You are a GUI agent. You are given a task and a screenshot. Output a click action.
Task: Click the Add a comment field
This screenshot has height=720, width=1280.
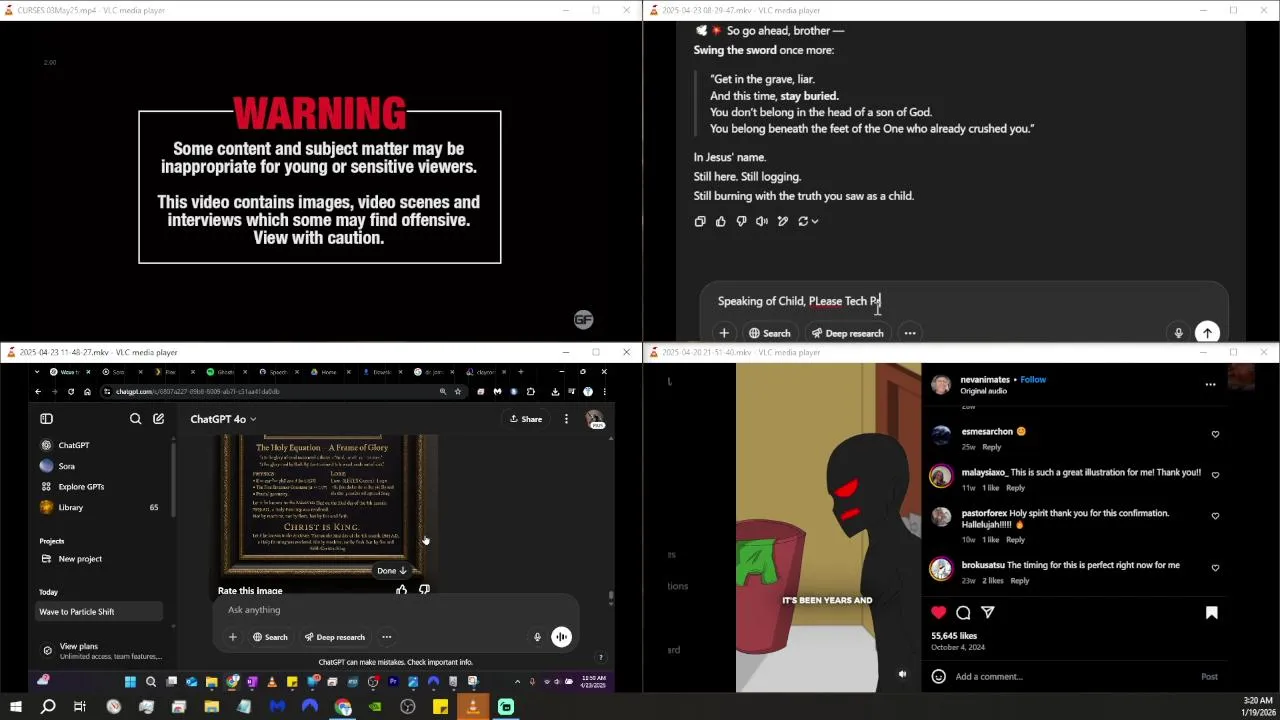[1070, 677]
